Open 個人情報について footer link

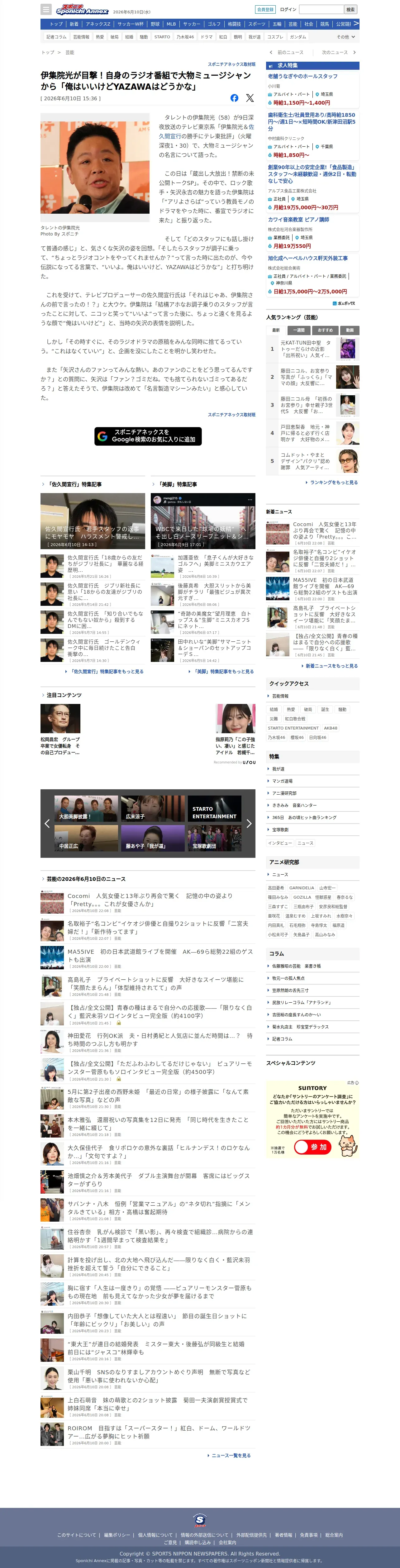(155, 1535)
